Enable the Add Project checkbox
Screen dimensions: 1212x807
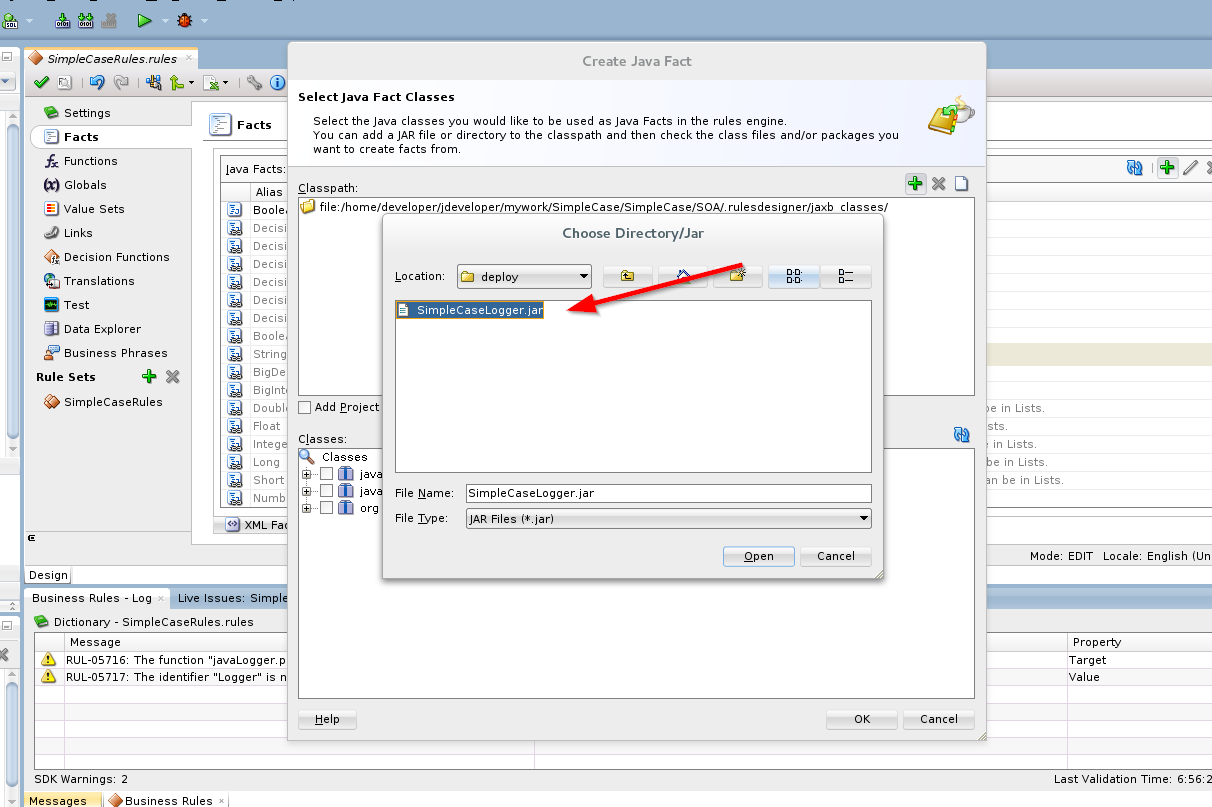click(305, 407)
